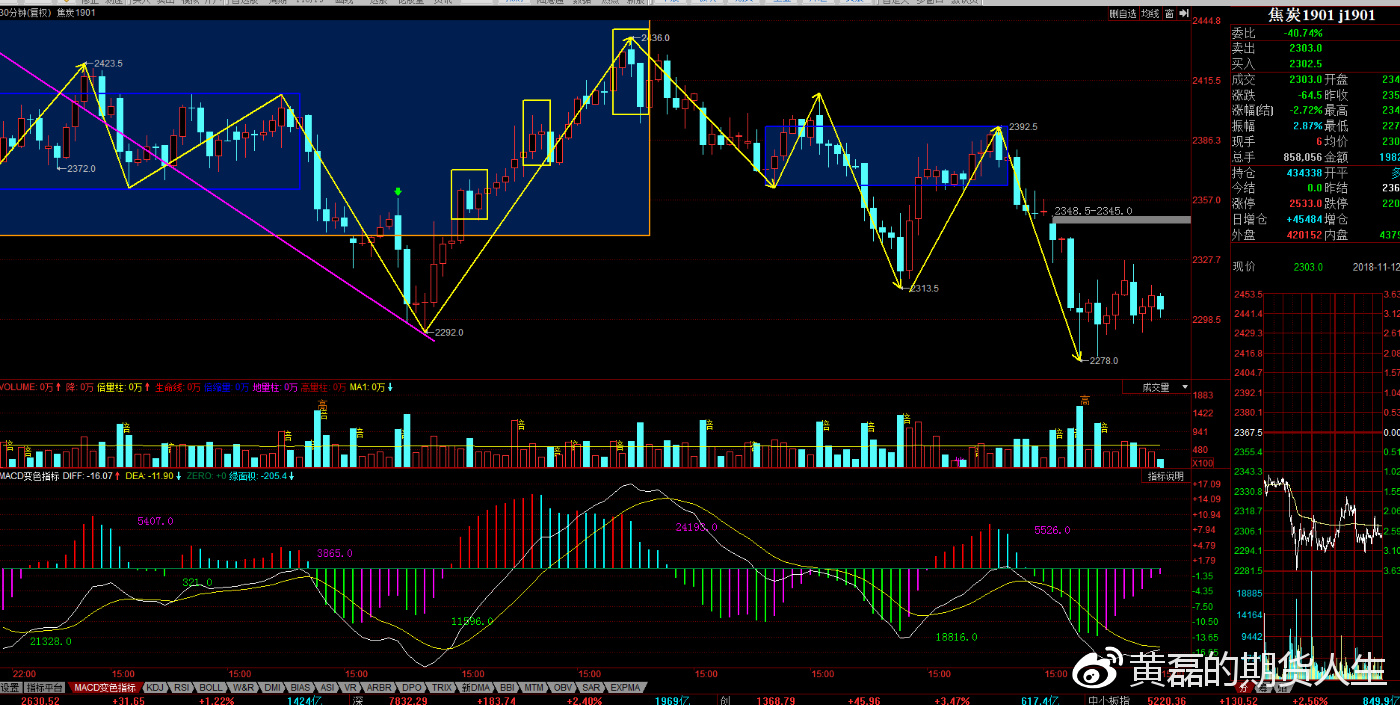Click the 总手 858,056 value
Image resolution: width=1400 pixels, height=705 pixels.
pos(1303,157)
